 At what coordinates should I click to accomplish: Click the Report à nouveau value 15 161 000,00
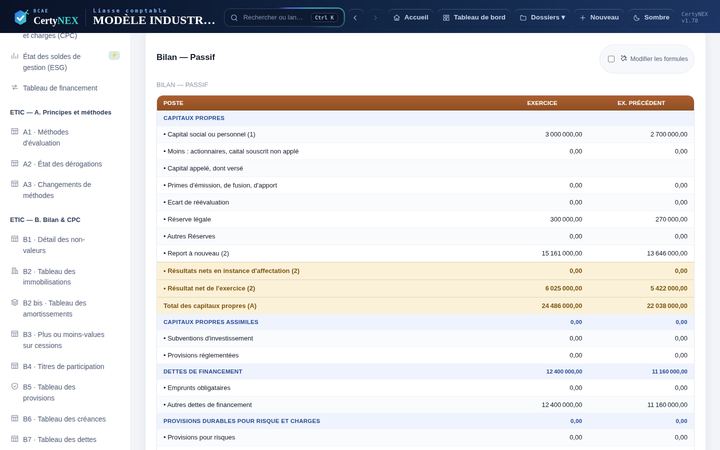pos(562,253)
